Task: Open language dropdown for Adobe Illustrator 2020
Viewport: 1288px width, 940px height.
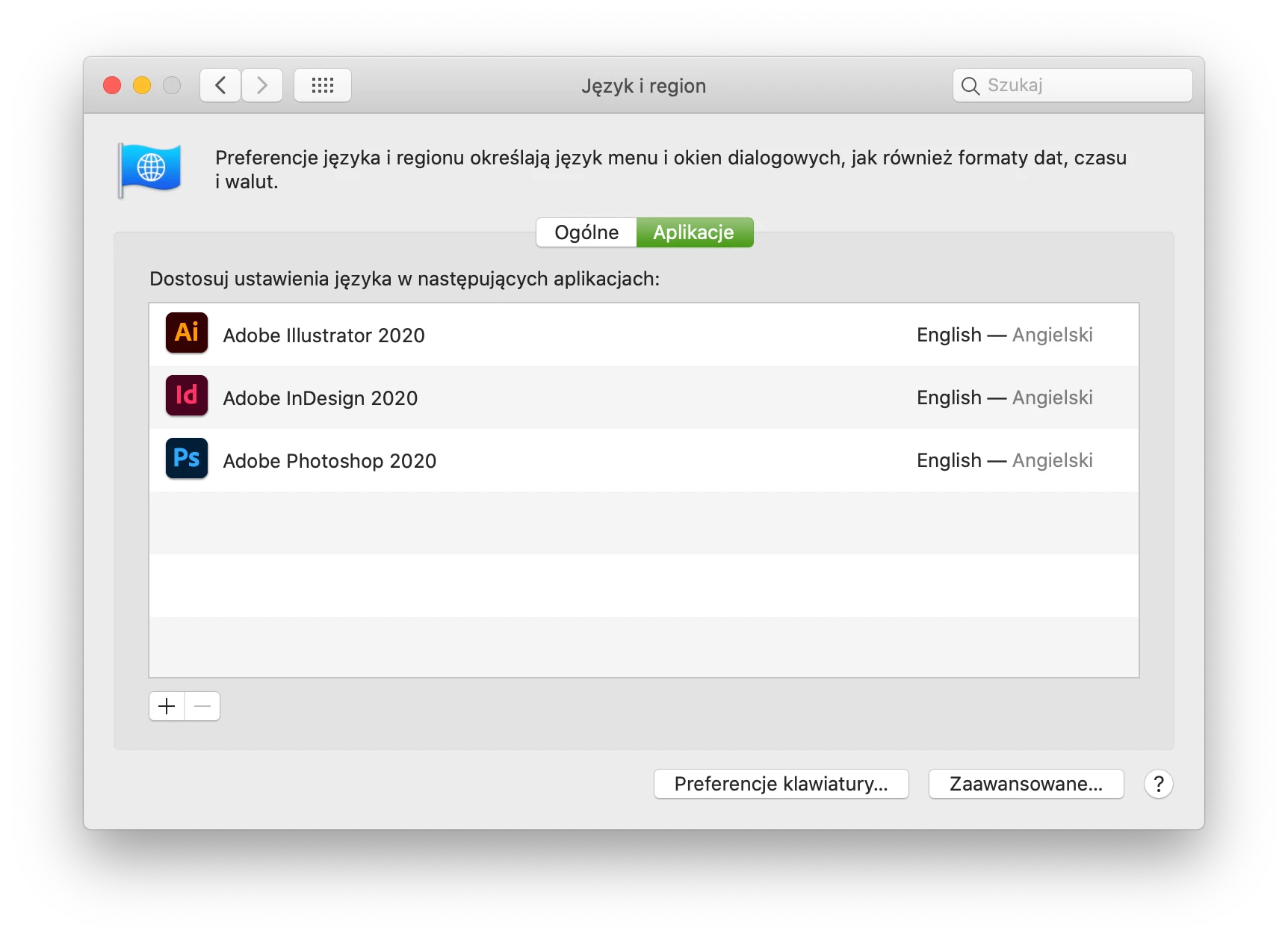Action: tap(1005, 335)
